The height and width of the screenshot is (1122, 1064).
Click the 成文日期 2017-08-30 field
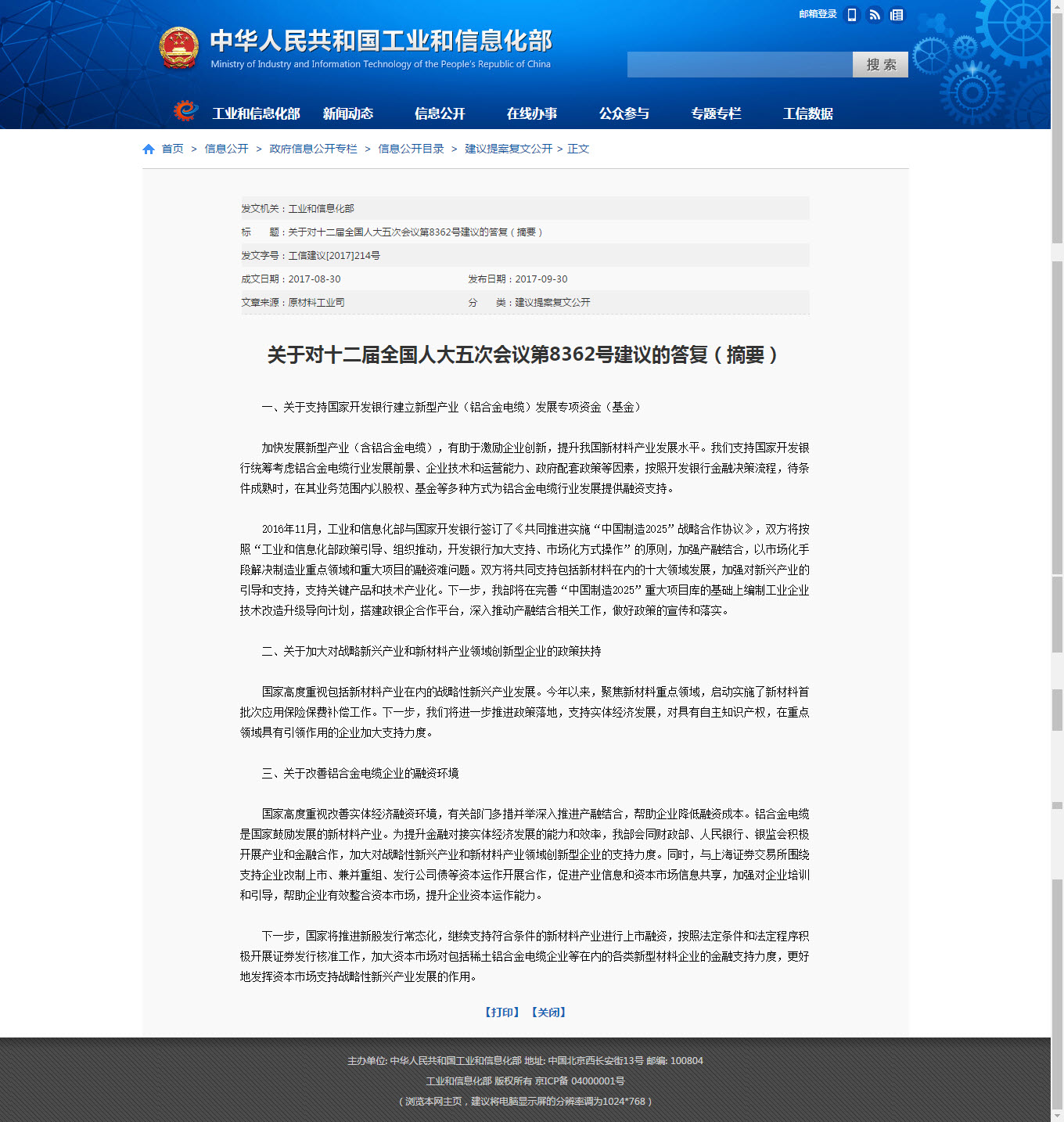[291, 279]
